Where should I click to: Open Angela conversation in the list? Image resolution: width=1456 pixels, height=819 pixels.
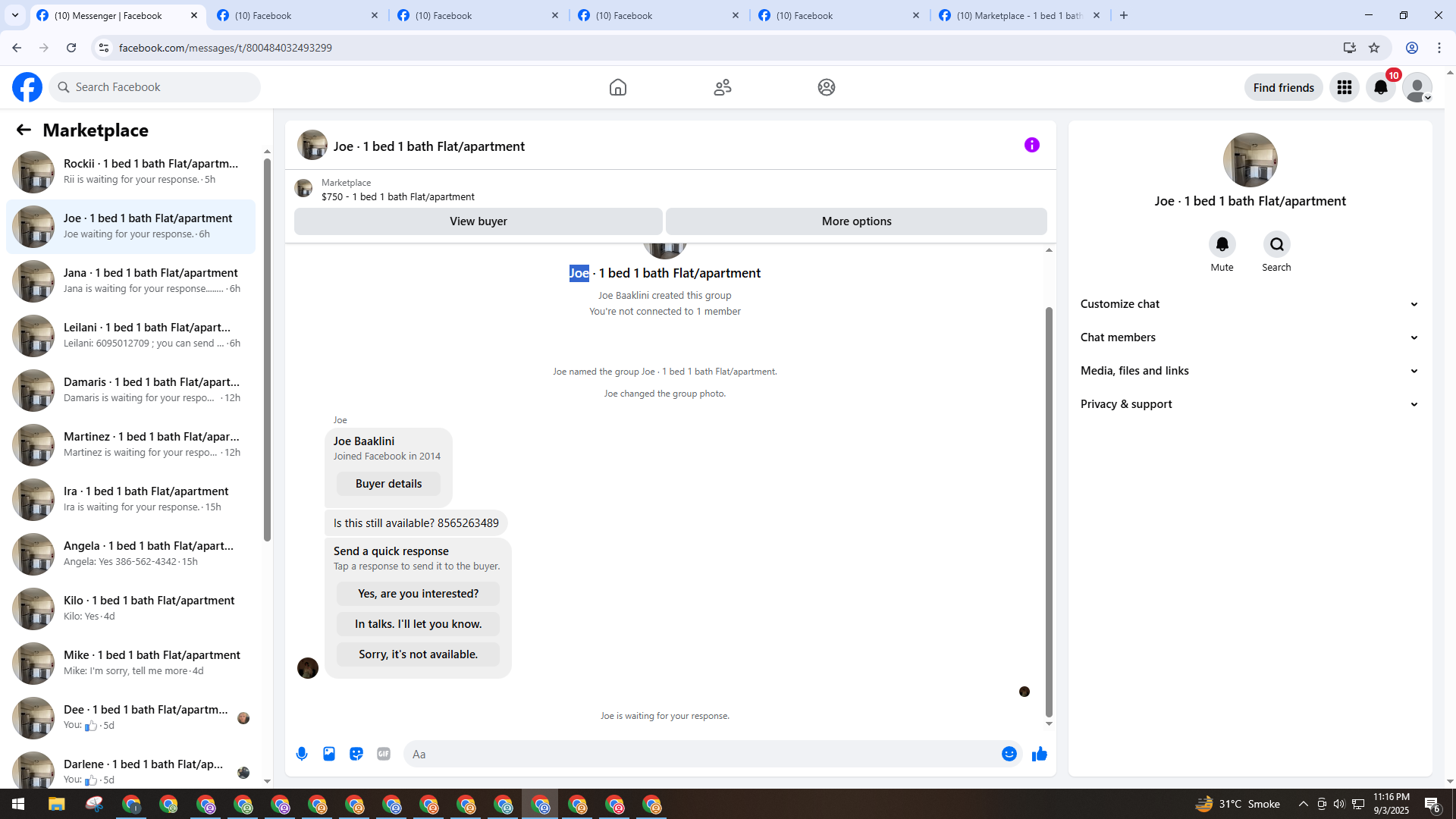pyautogui.click(x=131, y=554)
